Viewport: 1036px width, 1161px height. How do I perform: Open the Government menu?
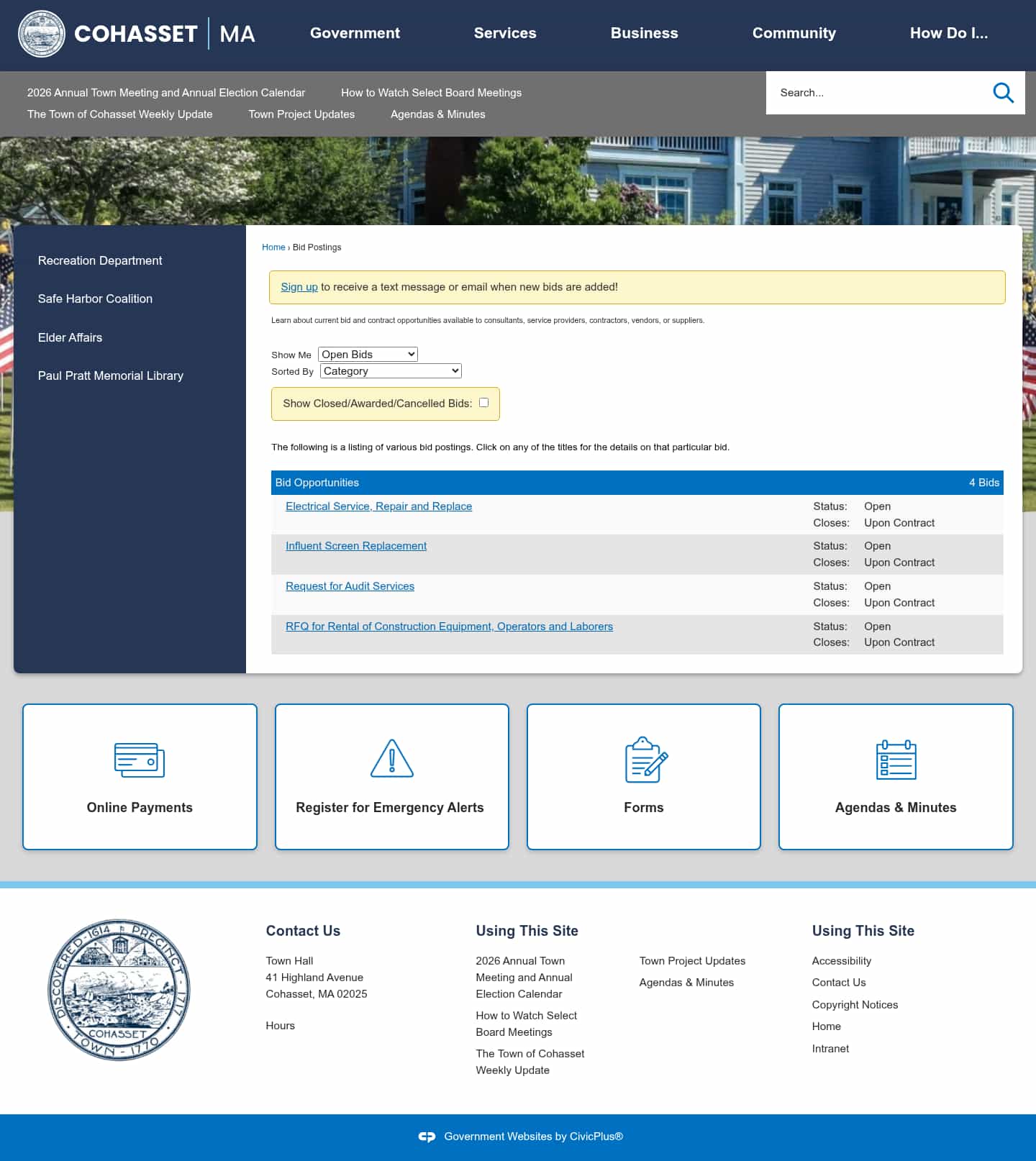[x=355, y=33]
